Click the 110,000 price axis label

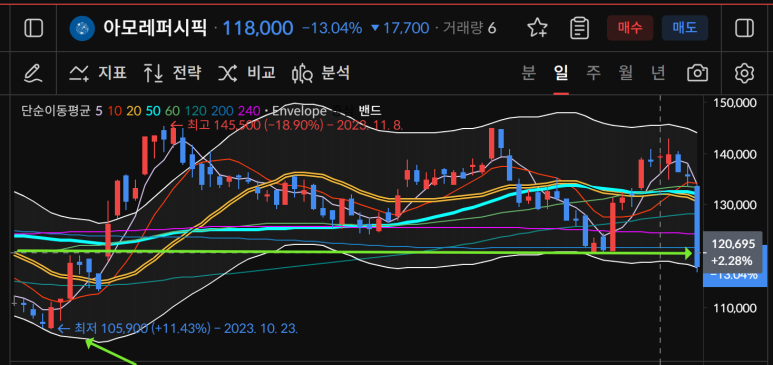[x=734, y=308]
